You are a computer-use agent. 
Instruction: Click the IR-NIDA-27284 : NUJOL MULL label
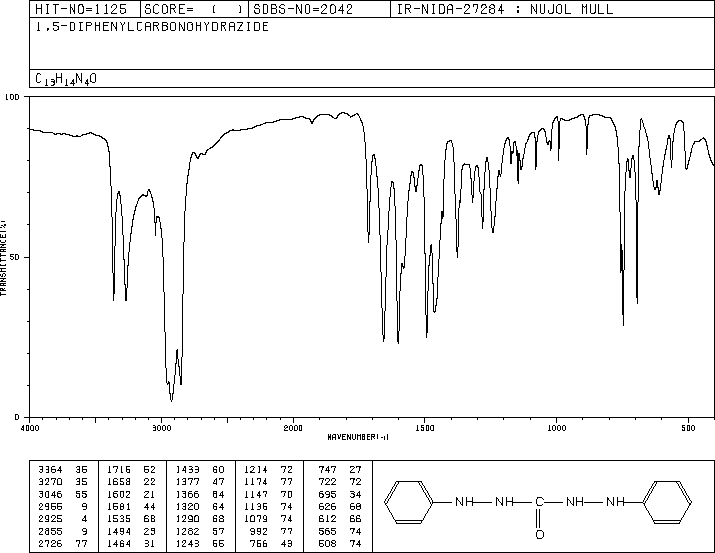click(x=505, y=9)
